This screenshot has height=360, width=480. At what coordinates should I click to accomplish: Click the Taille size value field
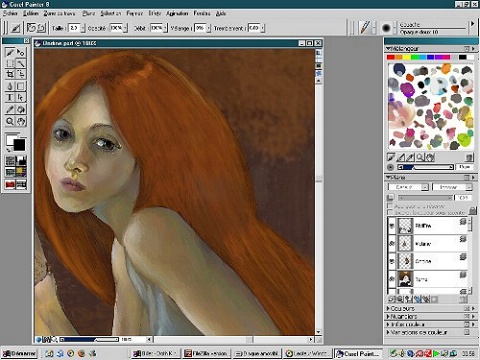[x=75, y=28]
